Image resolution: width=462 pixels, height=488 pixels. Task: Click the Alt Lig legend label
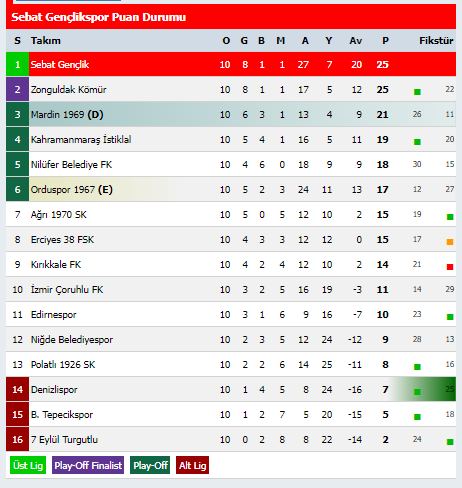click(192, 465)
